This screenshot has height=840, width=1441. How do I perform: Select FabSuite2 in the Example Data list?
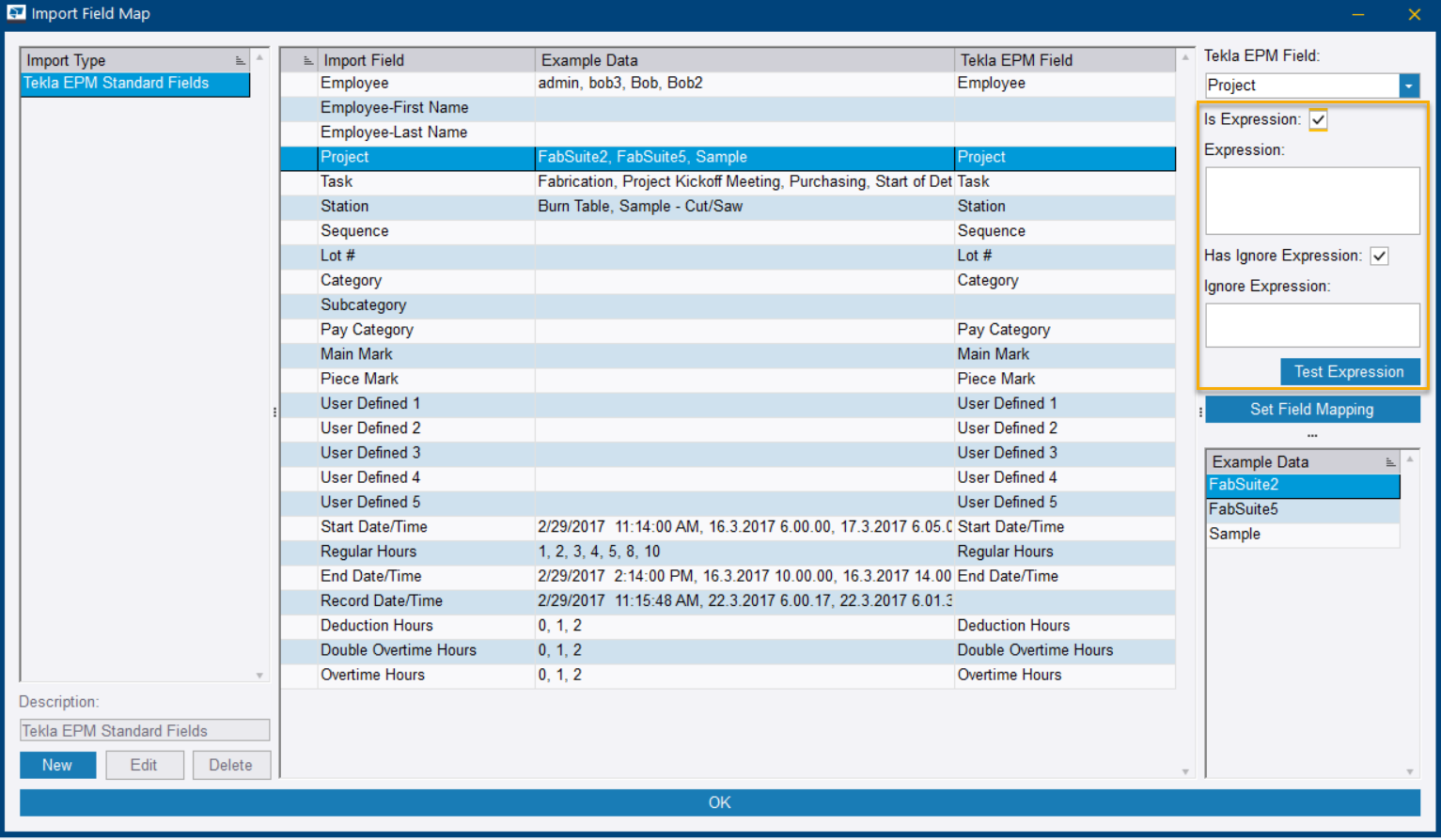1303,486
